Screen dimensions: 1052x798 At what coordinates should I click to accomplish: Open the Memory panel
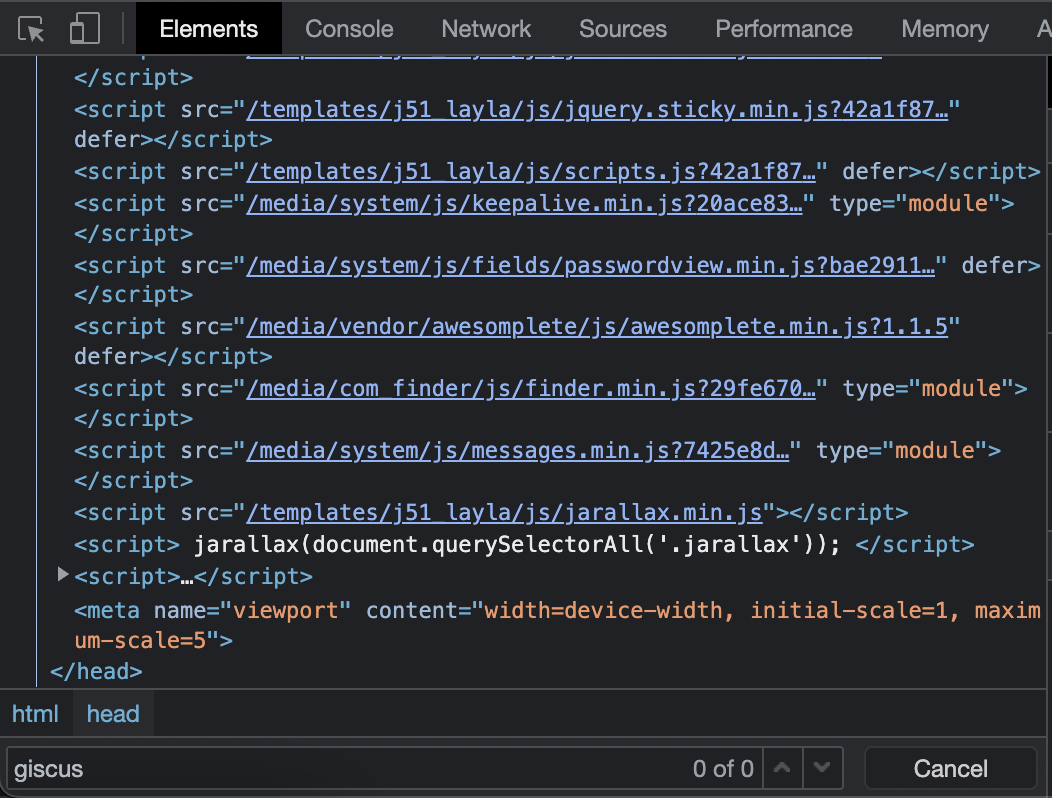[944, 28]
